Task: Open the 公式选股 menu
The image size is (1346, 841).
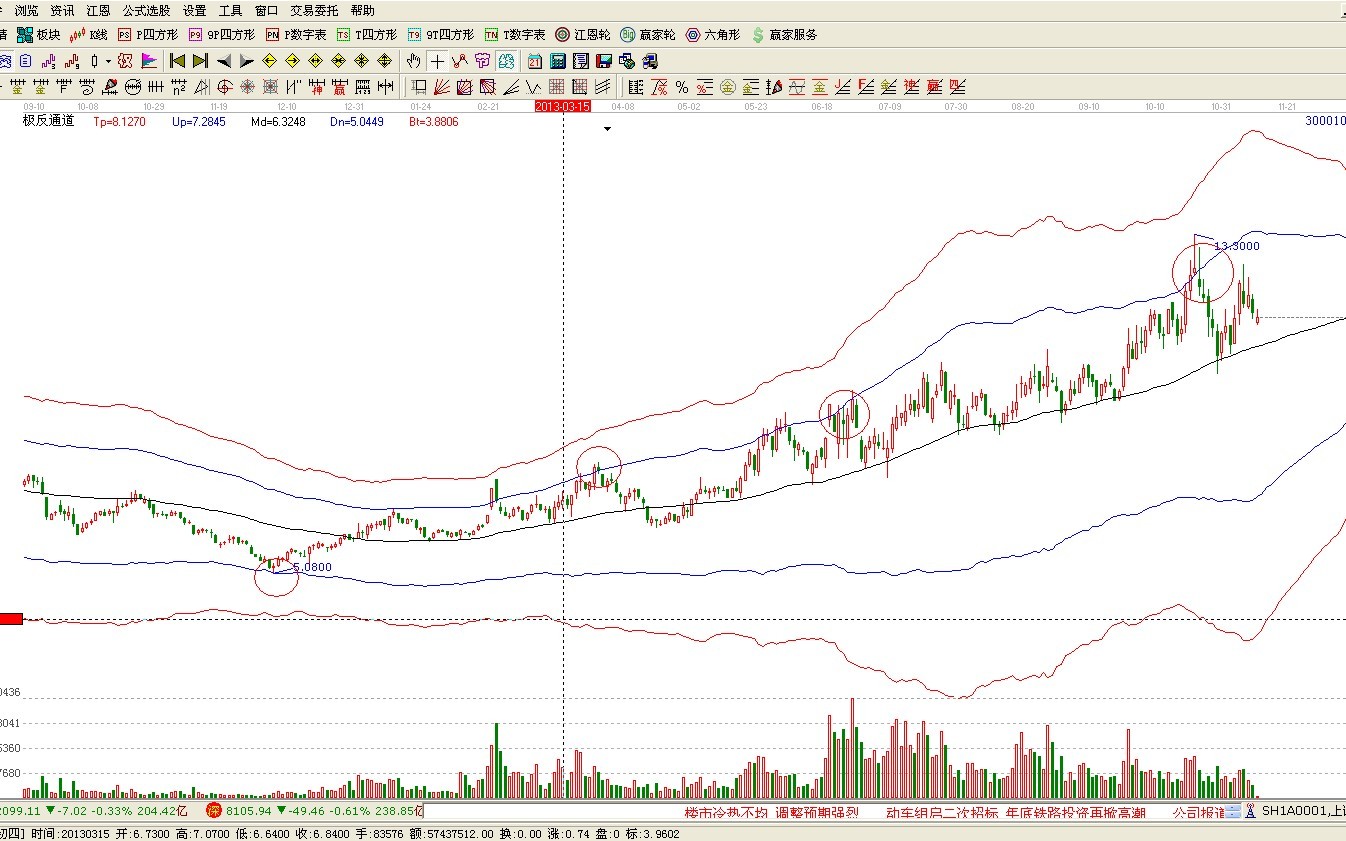Action: (146, 10)
